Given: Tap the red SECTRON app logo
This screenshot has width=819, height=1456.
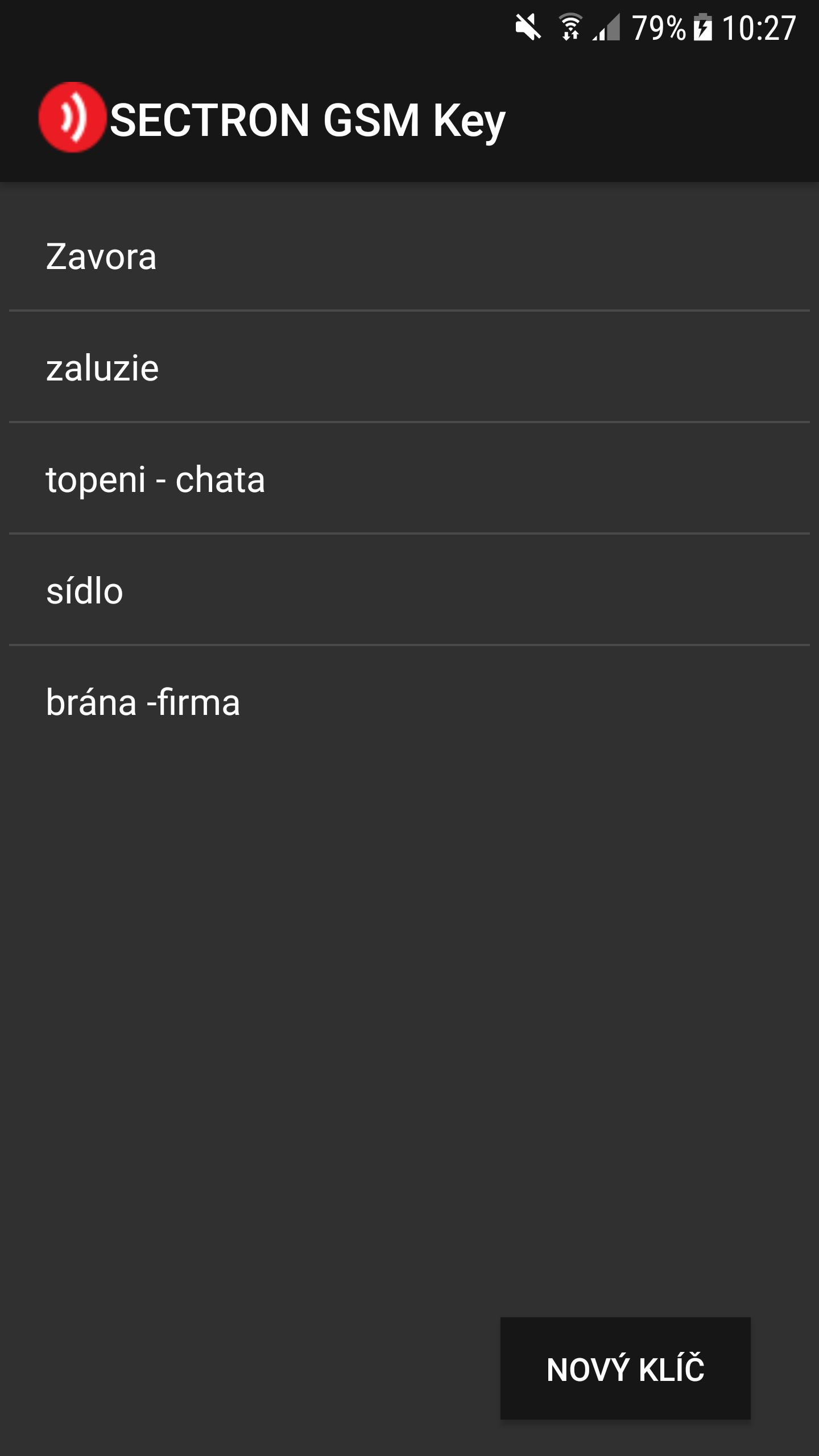Looking at the screenshot, I should (72, 118).
